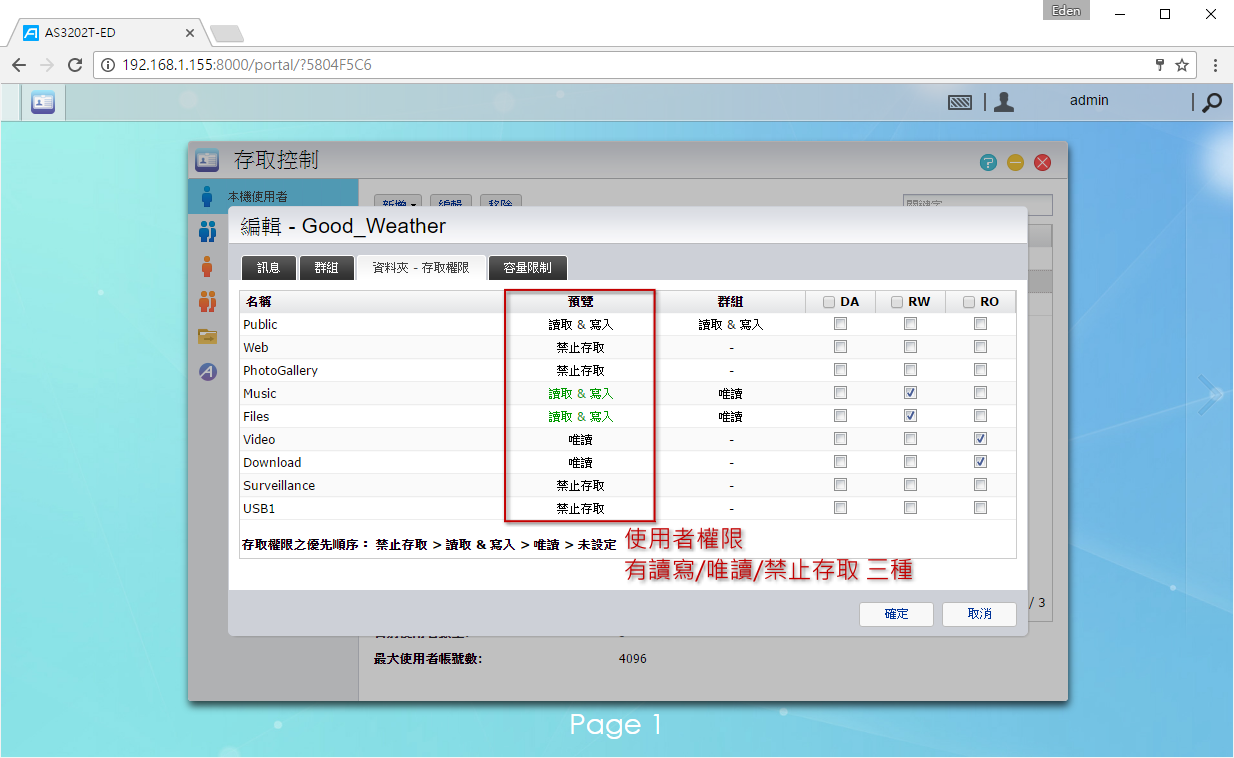Select the Local Groups icon in the sidebar
1234x758 pixels.
tap(207, 232)
